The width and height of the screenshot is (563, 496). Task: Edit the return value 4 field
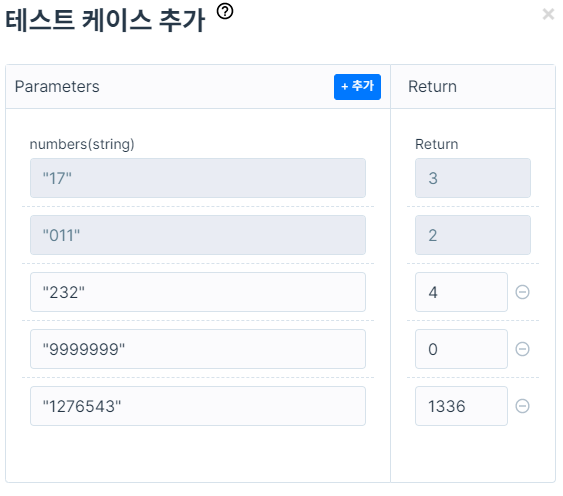point(461,292)
